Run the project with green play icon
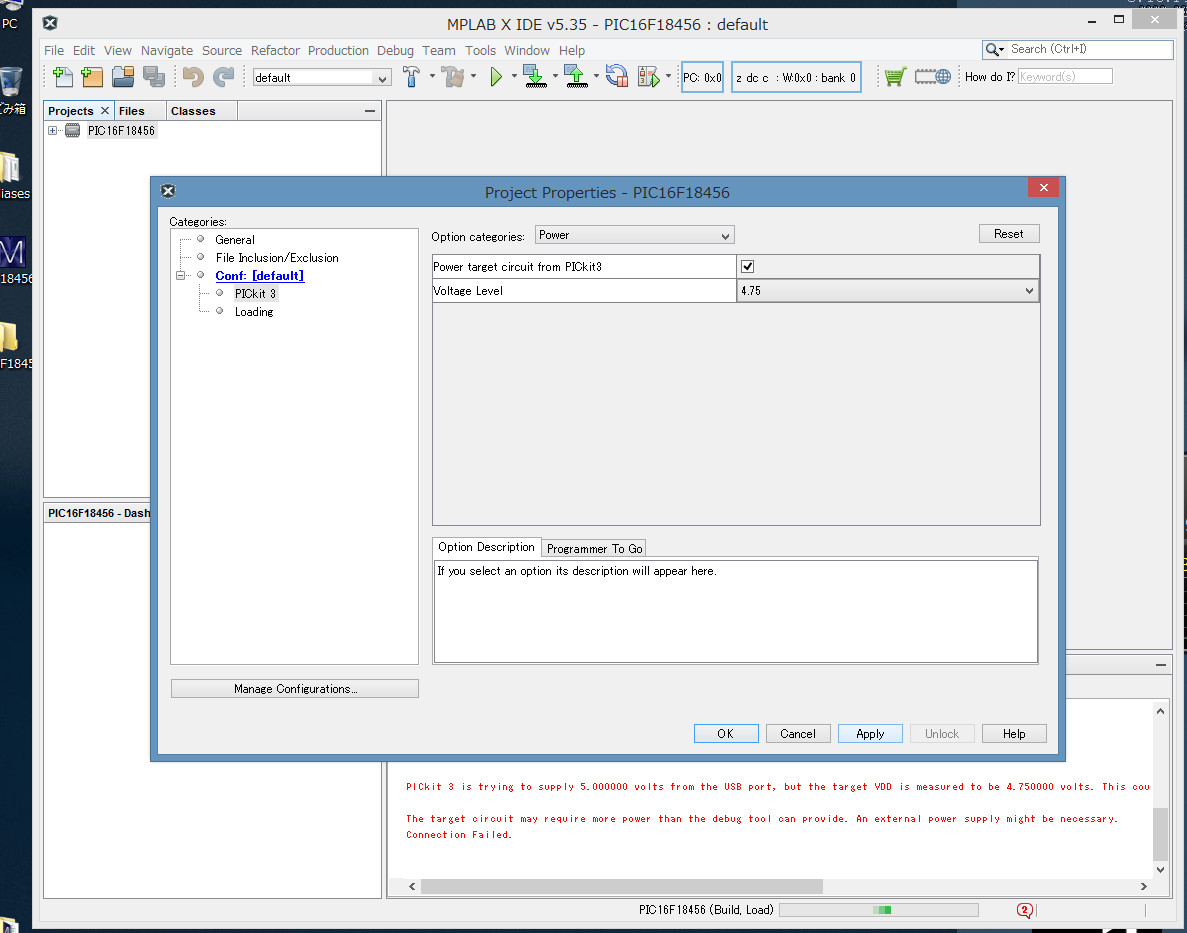The width and height of the screenshot is (1187, 933). pos(496,76)
